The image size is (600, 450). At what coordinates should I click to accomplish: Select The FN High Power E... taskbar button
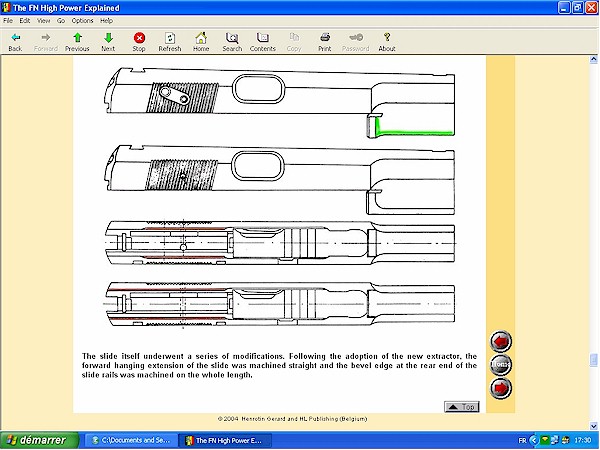click(x=225, y=440)
